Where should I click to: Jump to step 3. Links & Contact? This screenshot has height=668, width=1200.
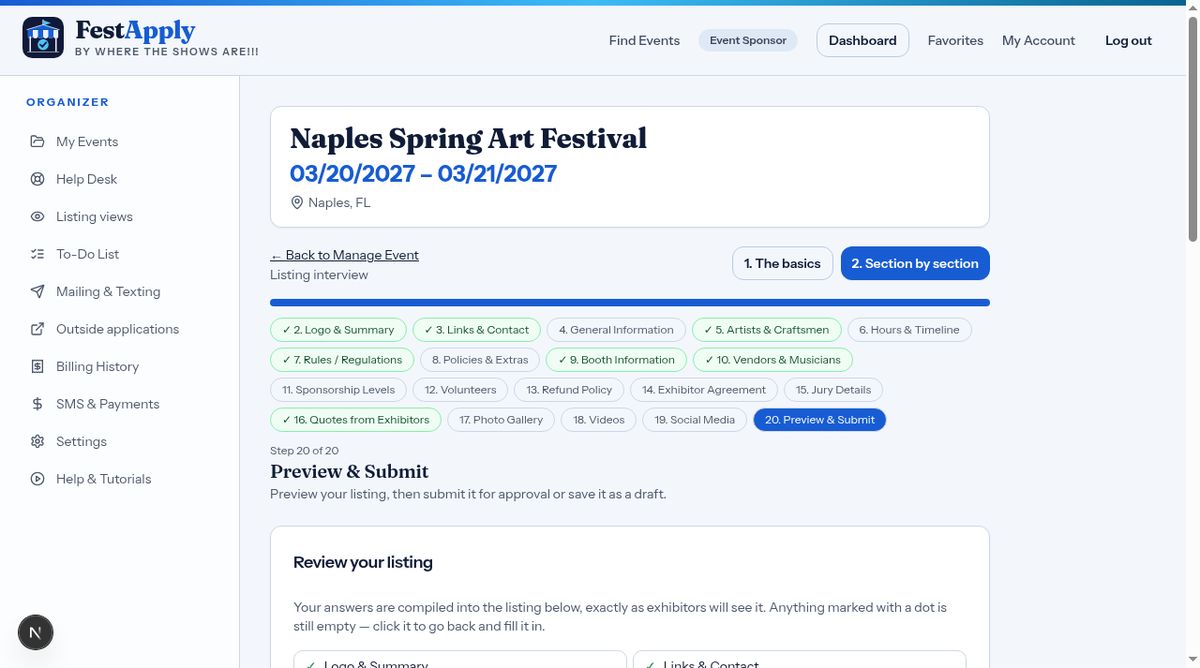pyautogui.click(x=476, y=330)
